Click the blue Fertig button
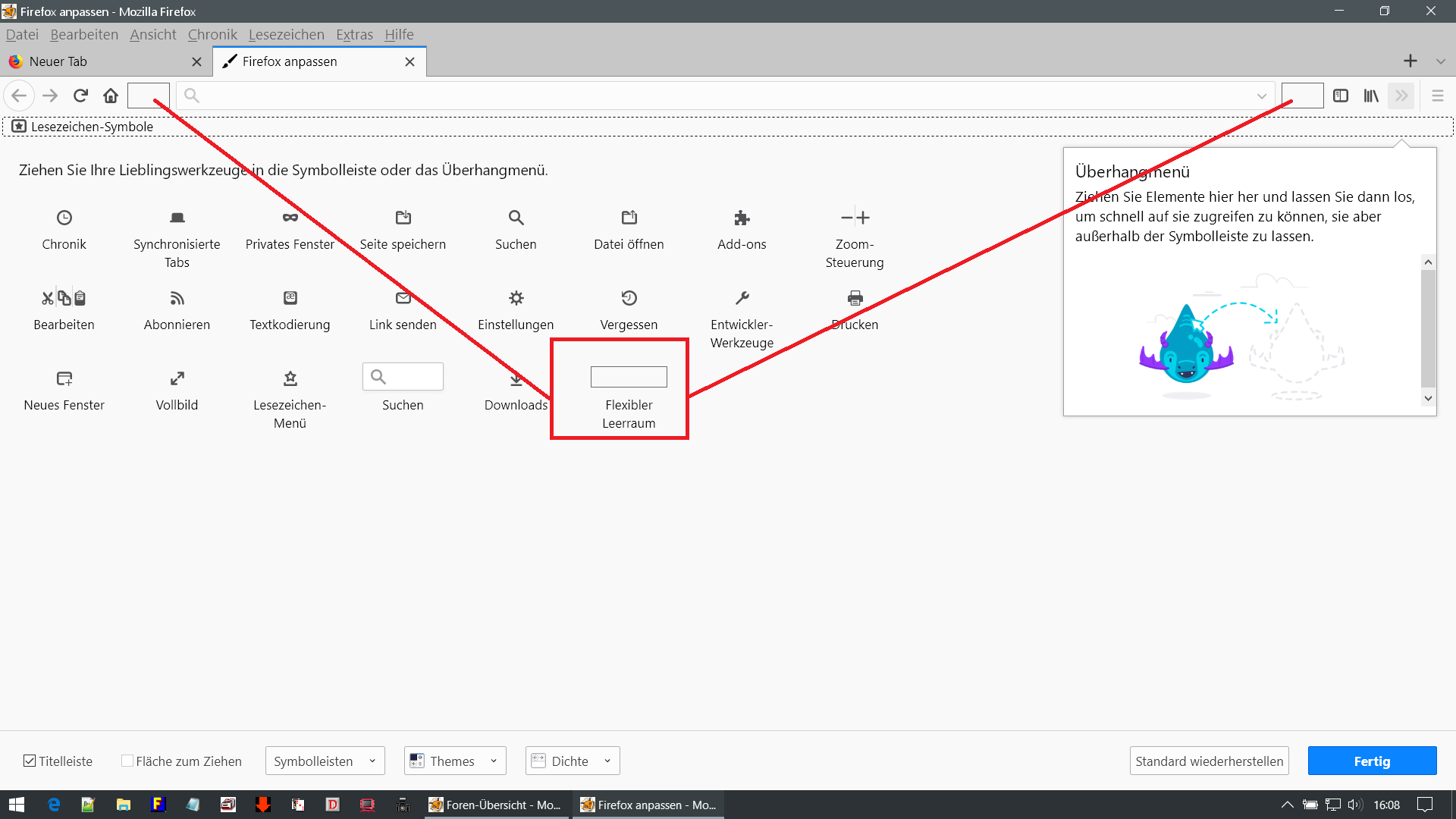This screenshot has width=1456, height=819. coord(1372,761)
